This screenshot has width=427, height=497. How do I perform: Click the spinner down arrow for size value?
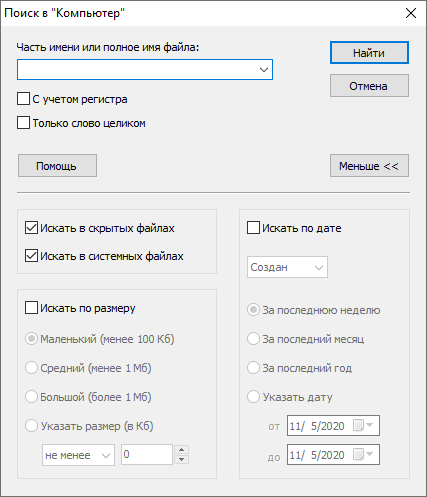(181, 459)
